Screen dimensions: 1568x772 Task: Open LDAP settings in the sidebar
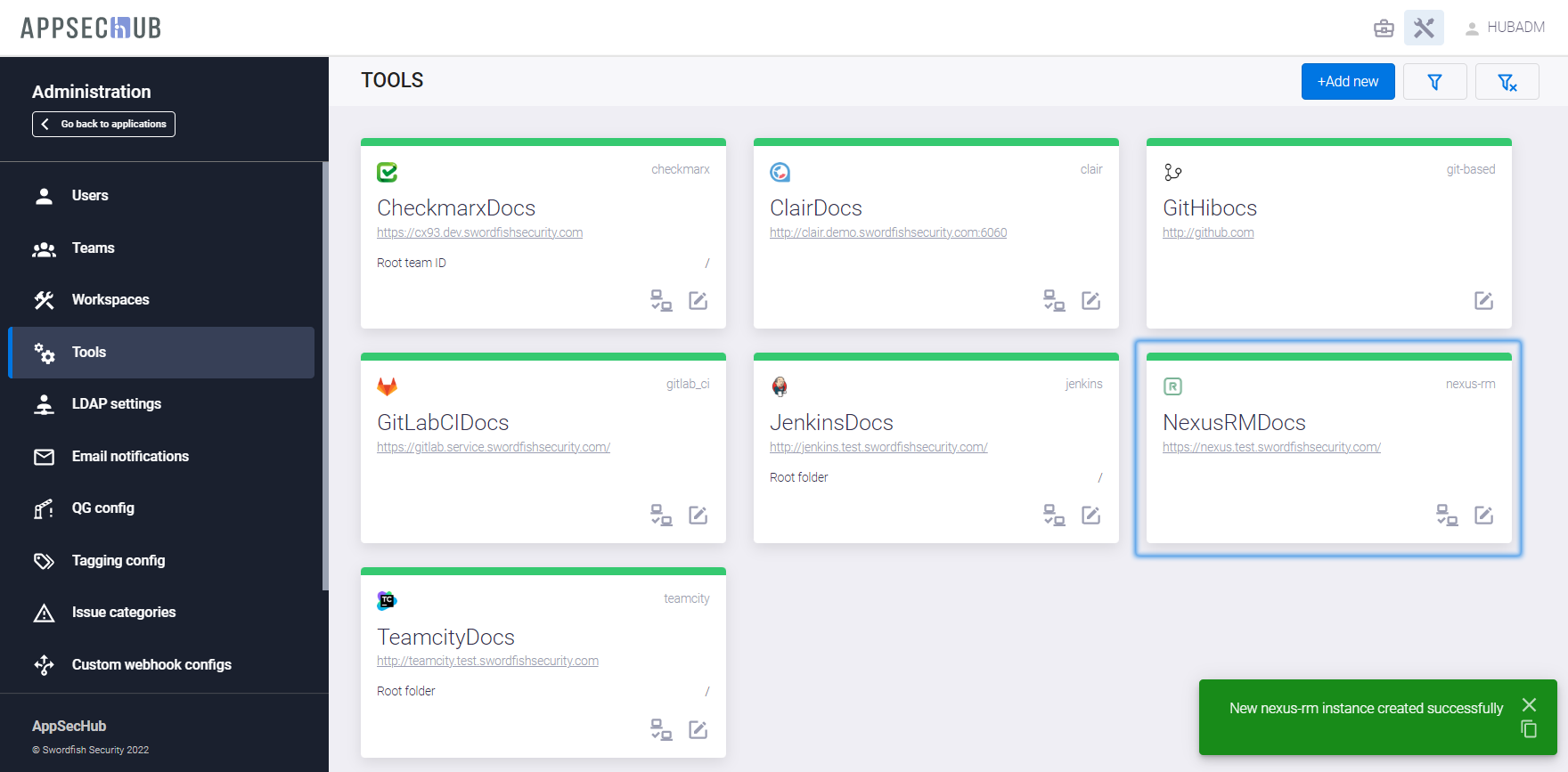116,404
